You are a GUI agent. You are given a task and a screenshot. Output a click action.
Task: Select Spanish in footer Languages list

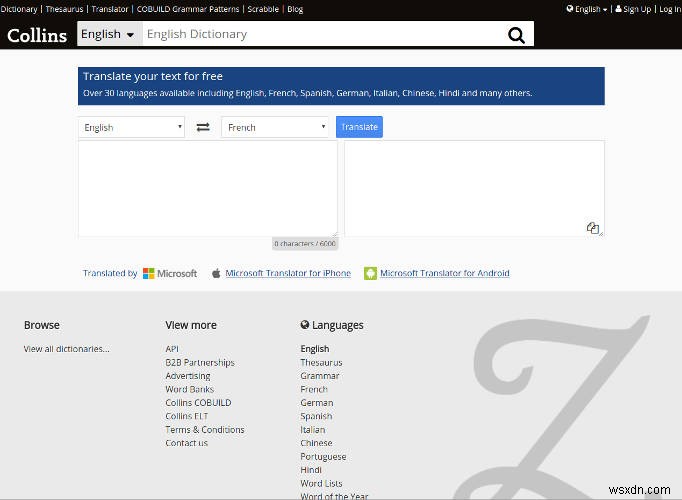point(316,416)
